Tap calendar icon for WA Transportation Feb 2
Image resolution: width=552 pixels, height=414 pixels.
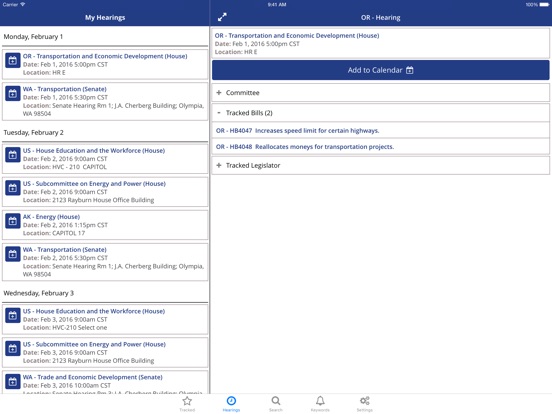(x=13, y=254)
